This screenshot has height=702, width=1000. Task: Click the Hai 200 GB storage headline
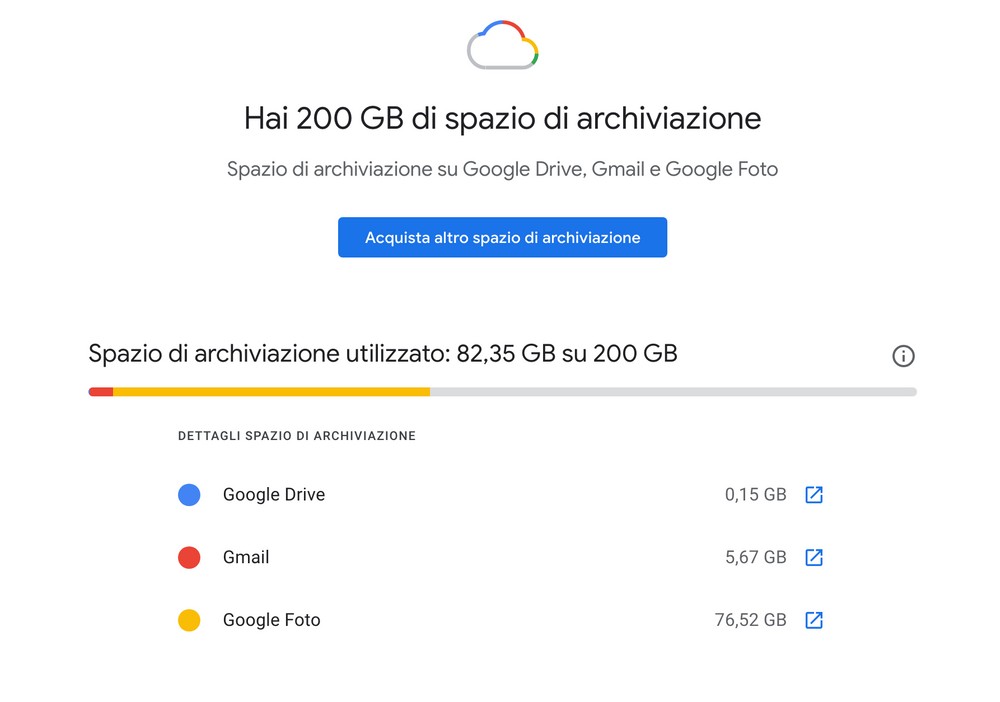point(503,119)
